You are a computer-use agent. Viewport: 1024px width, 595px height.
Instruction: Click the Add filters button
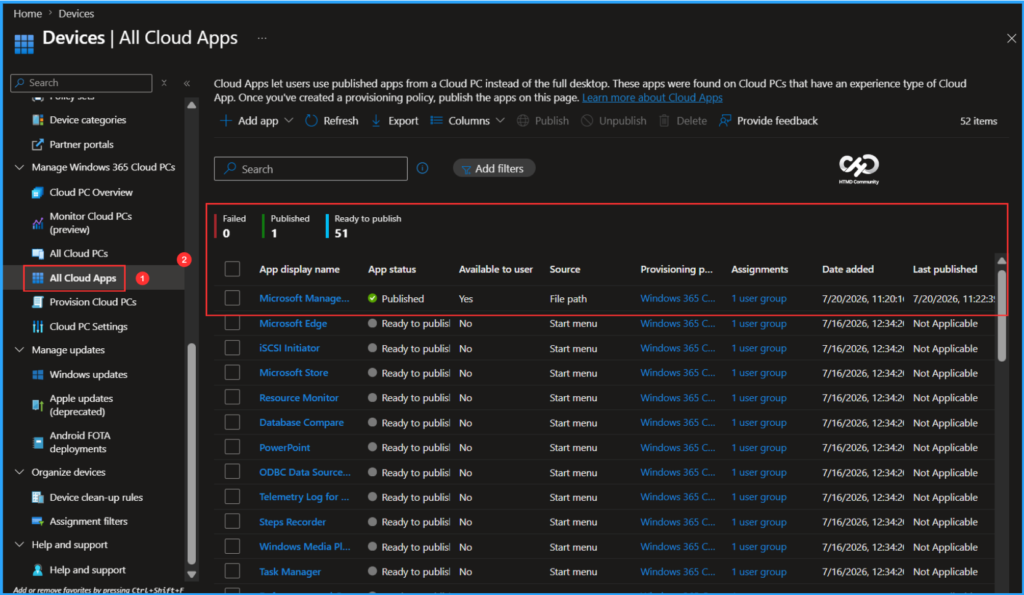(x=494, y=169)
